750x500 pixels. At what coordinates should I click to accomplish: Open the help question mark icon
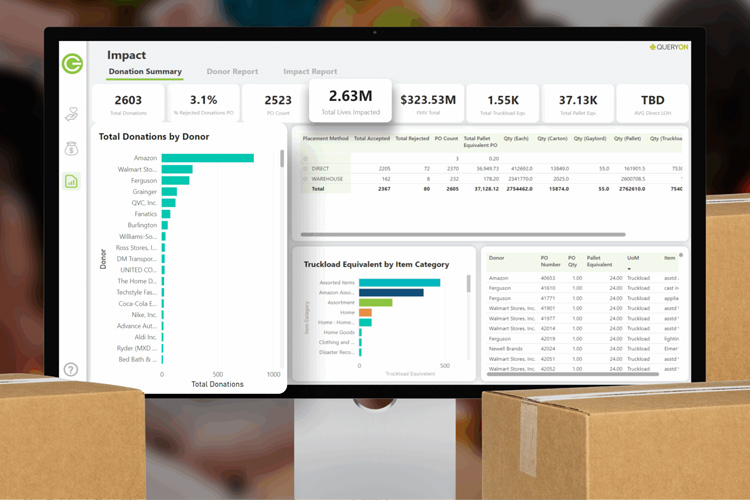(71, 369)
